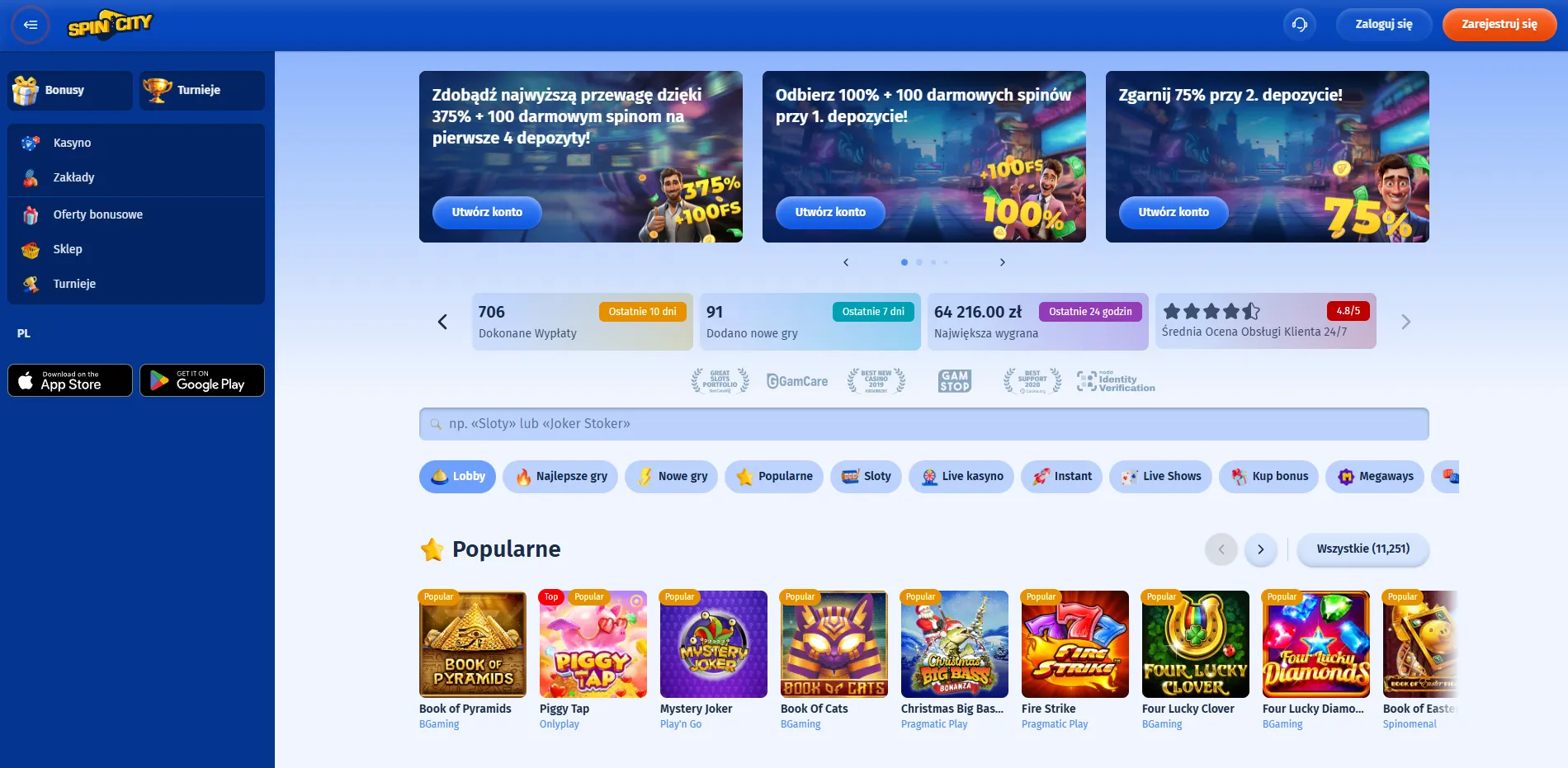The width and height of the screenshot is (1568, 768).
Task: Select the first banner carousel dot
Action: coord(904,262)
